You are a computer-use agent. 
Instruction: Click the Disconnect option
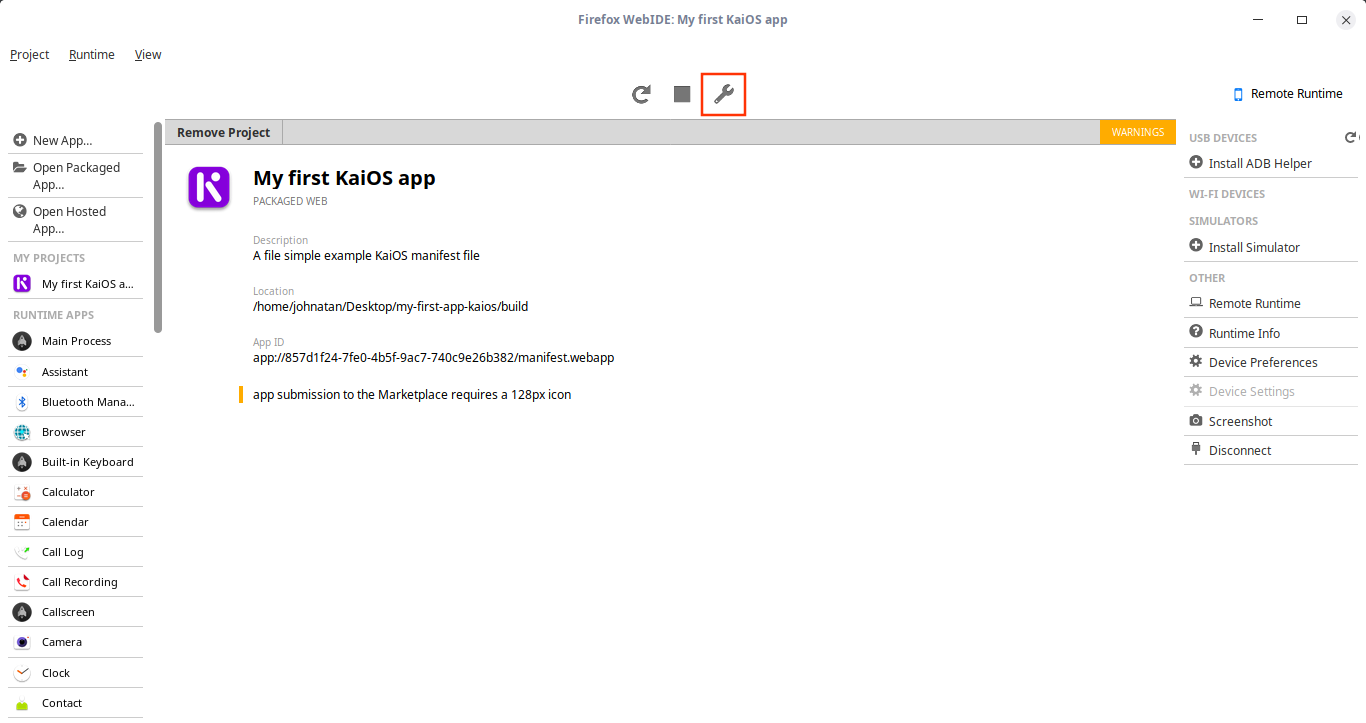click(1271, 450)
